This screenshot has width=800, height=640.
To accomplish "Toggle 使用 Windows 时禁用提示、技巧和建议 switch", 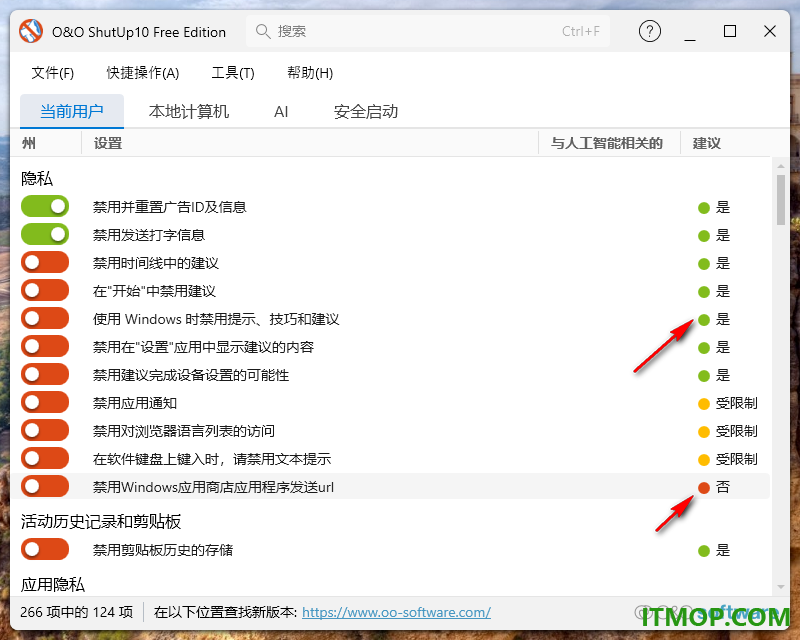I will click(x=45, y=318).
